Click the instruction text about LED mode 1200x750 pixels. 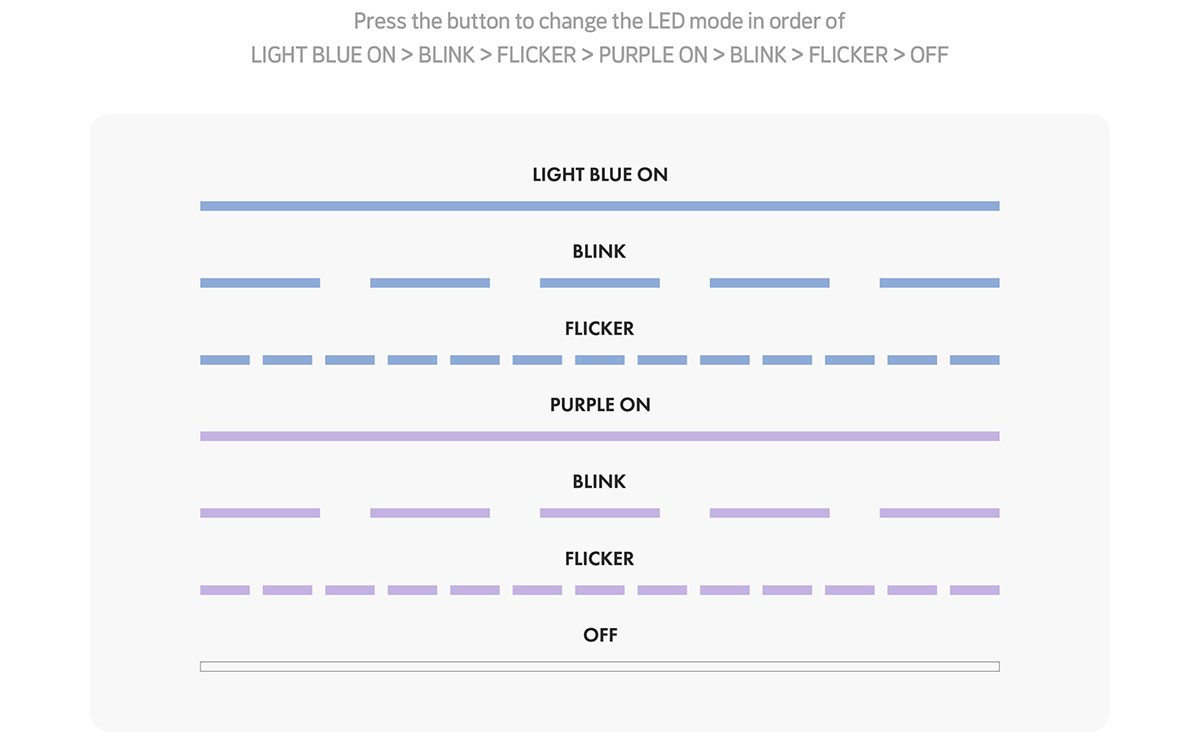point(600,37)
